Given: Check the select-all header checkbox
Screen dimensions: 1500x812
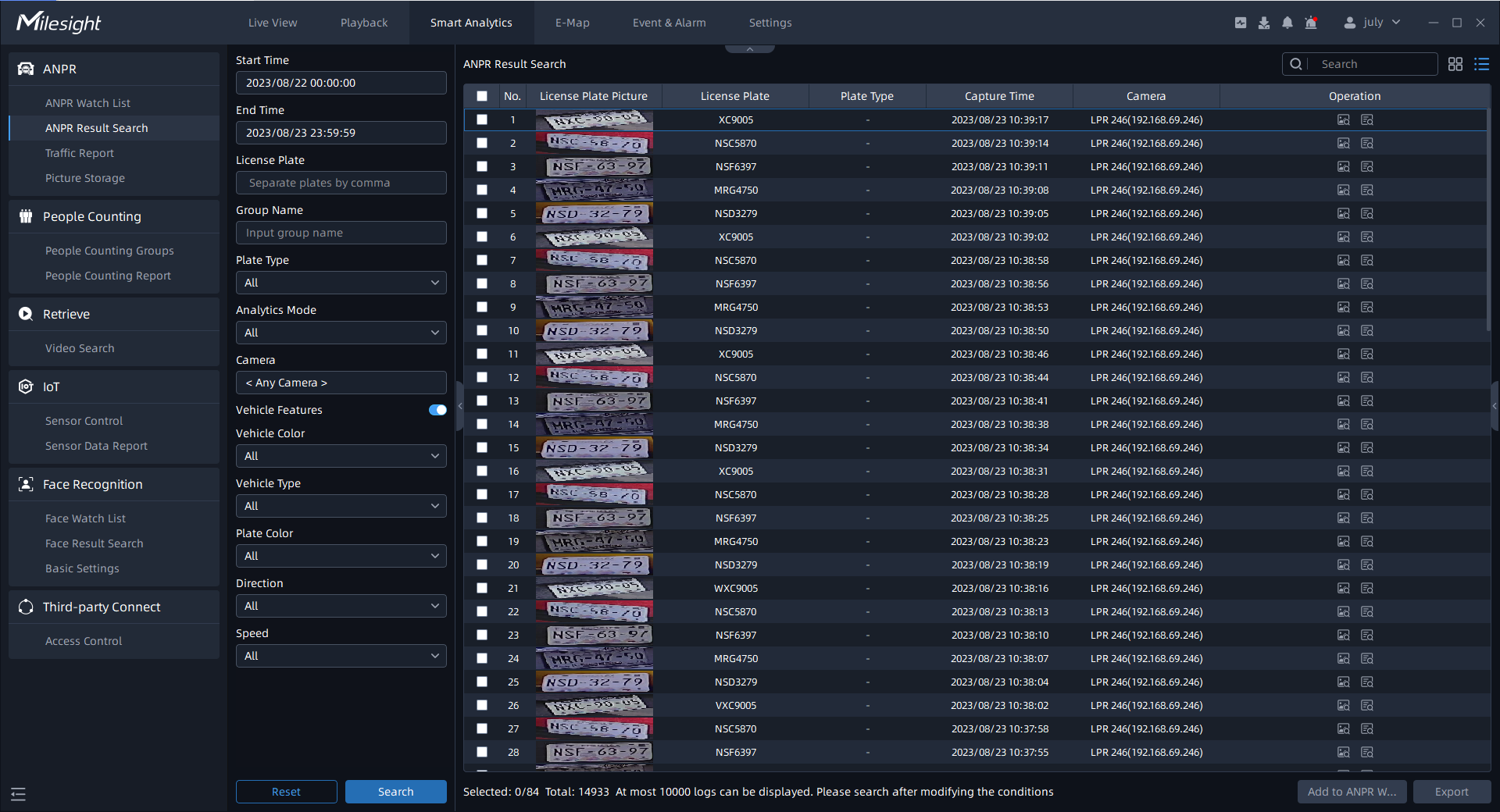Looking at the screenshot, I should 482,96.
